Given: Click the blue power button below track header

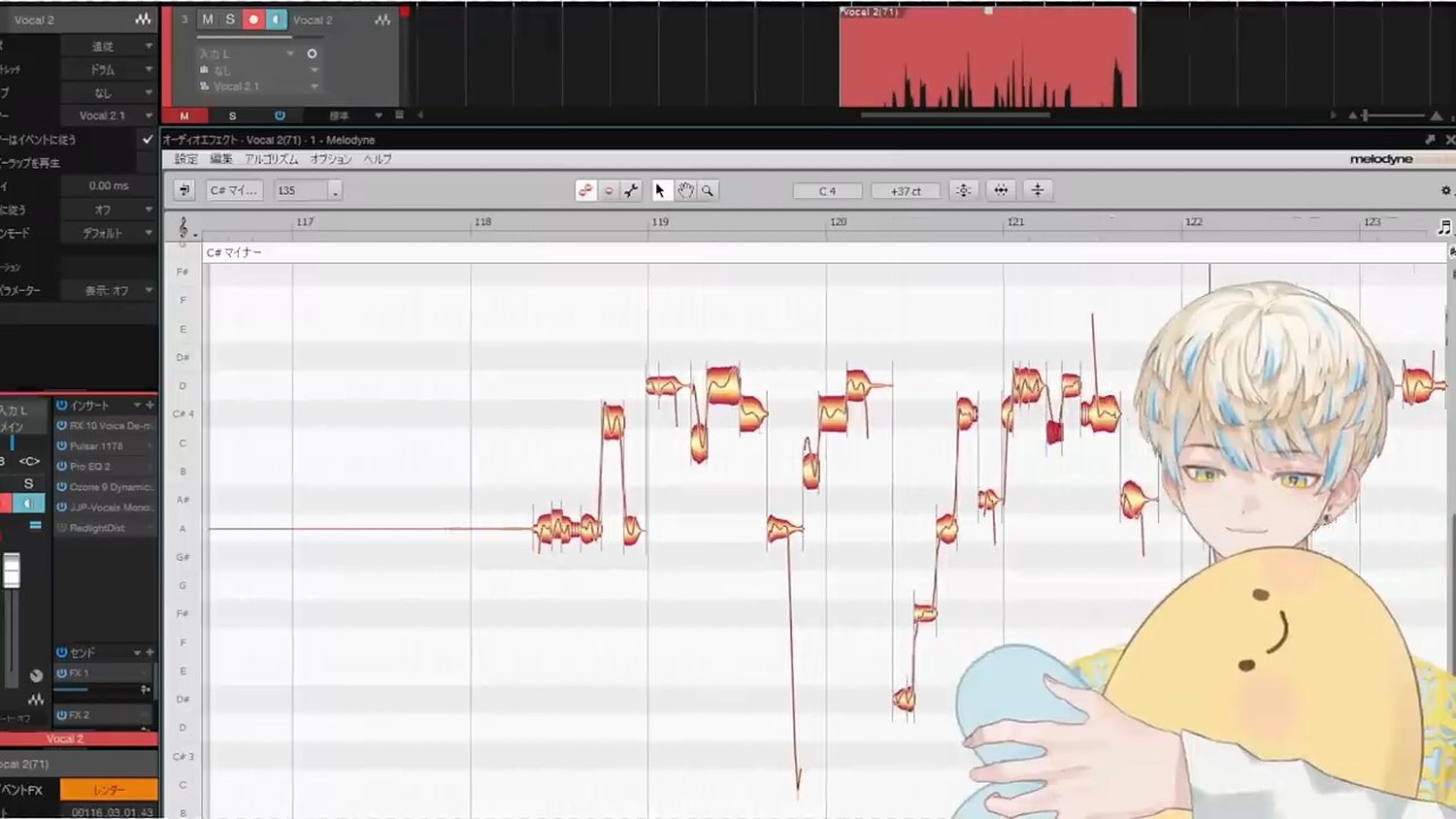Looking at the screenshot, I should coord(280,115).
